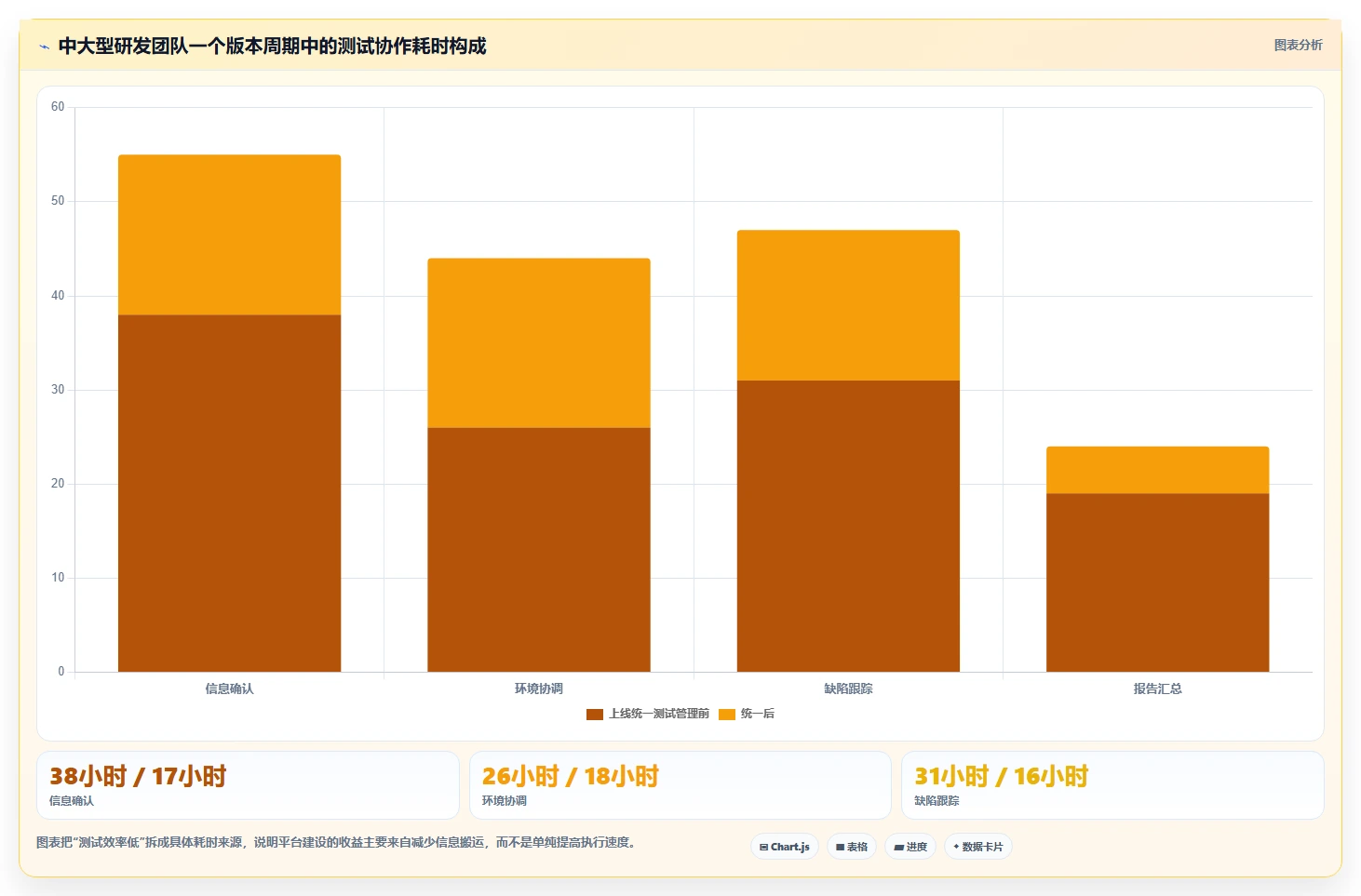
Task: Toggle the 上线统一测试管理前 legend swatch
Action: click(x=595, y=714)
